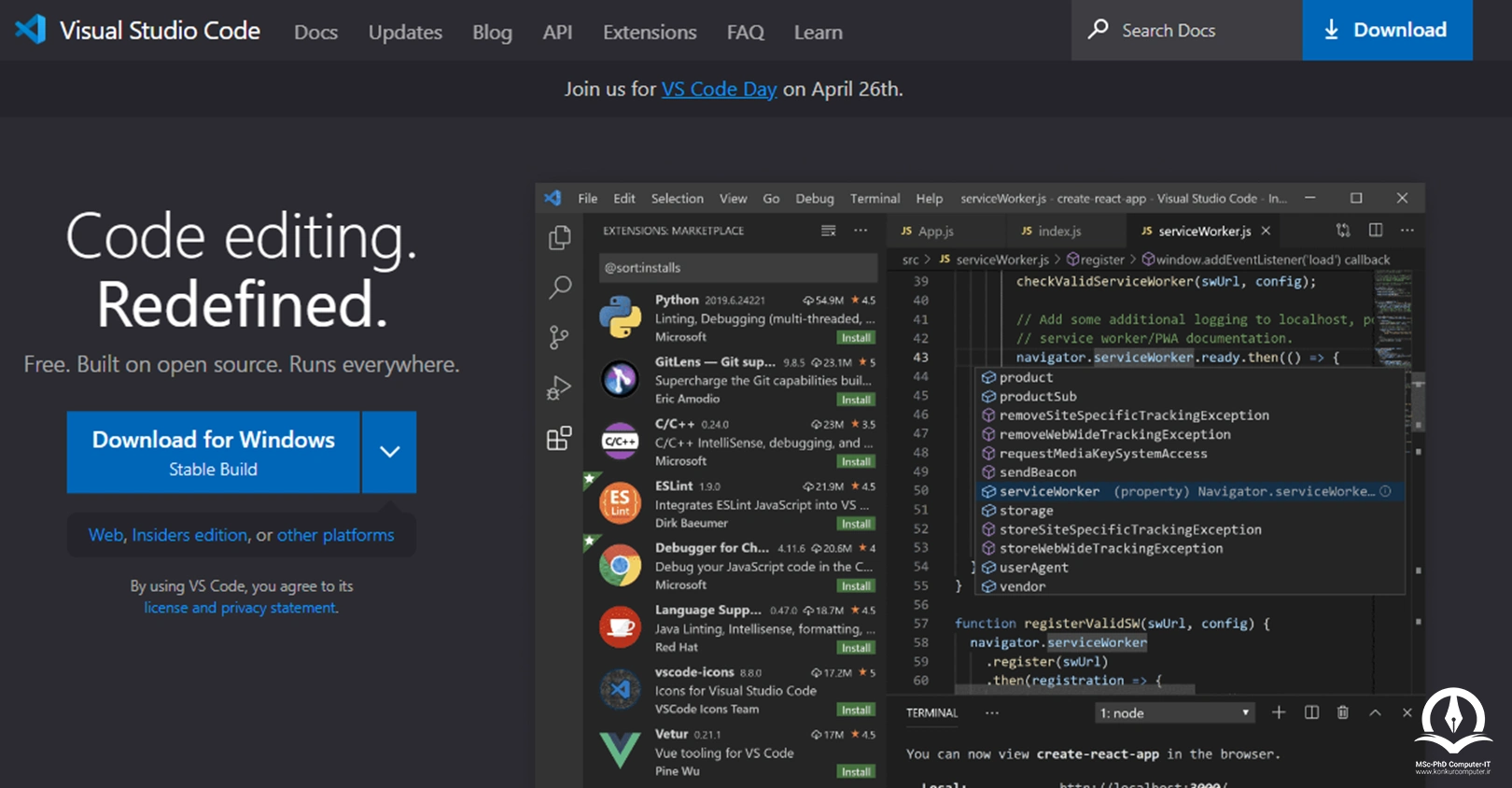The width and height of the screenshot is (1512, 788).
Task: Click the register breadcrumb item
Action: click(1095, 260)
